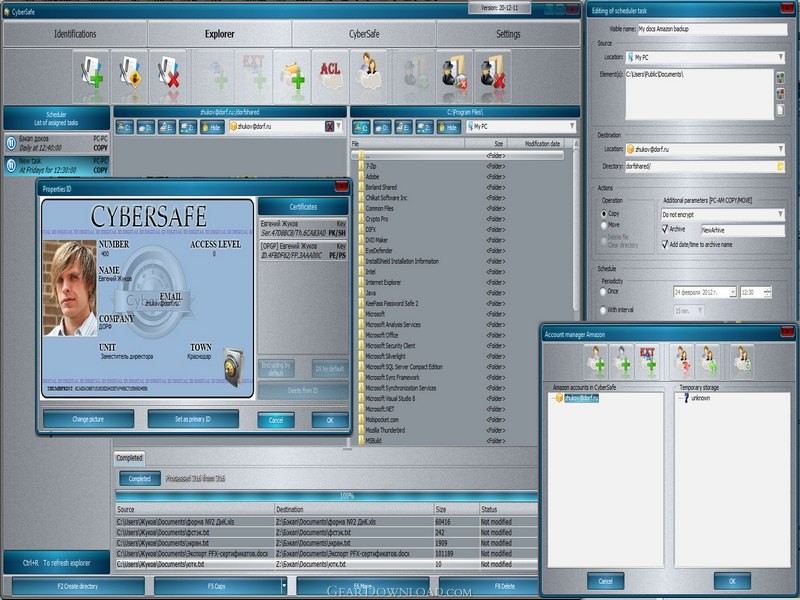The height and width of the screenshot is (600, 800).
Task: Switch to the Identifications tab
Action: pos(75,34)
